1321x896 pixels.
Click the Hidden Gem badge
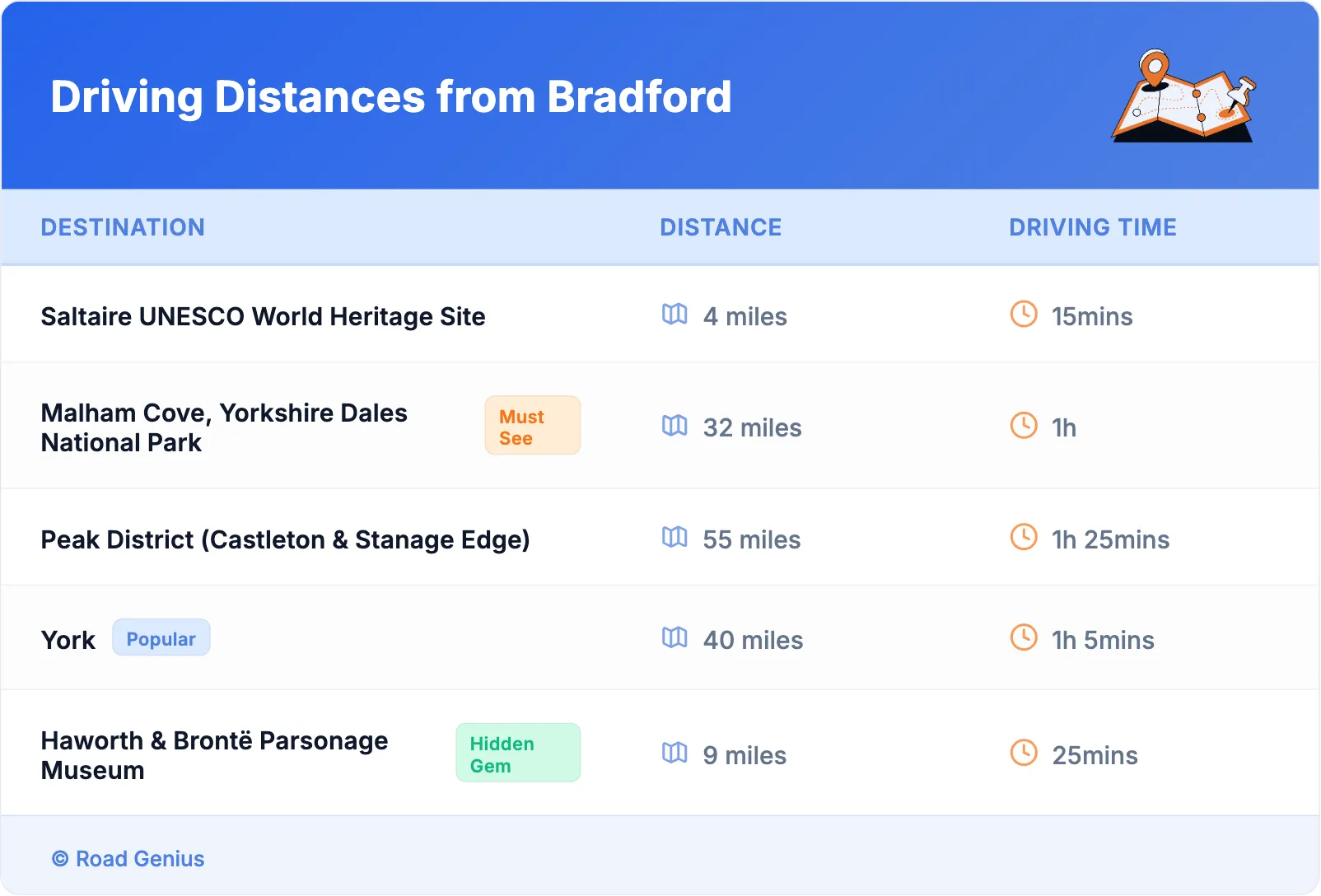[518, 754]
